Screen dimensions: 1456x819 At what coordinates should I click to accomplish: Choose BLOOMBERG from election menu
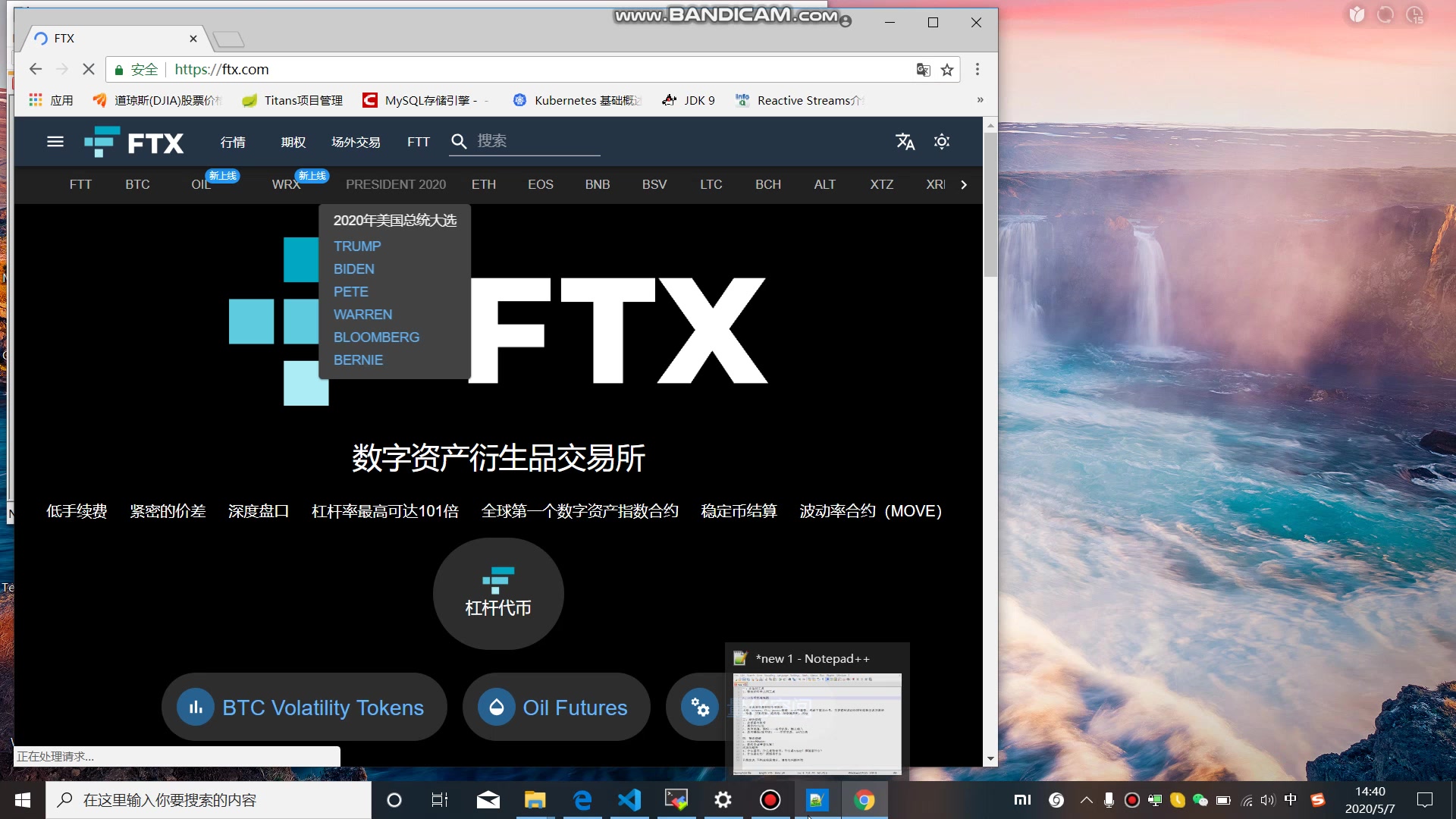[377, 337]
